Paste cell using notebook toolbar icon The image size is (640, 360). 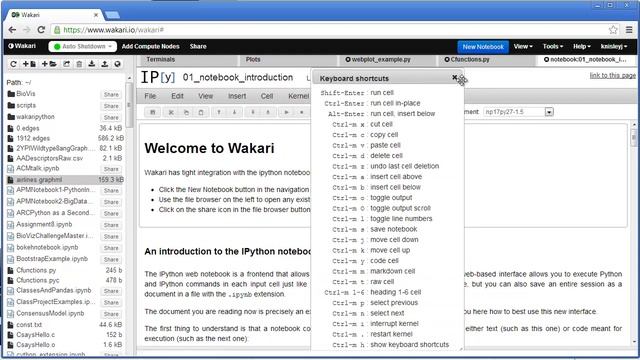201,112
